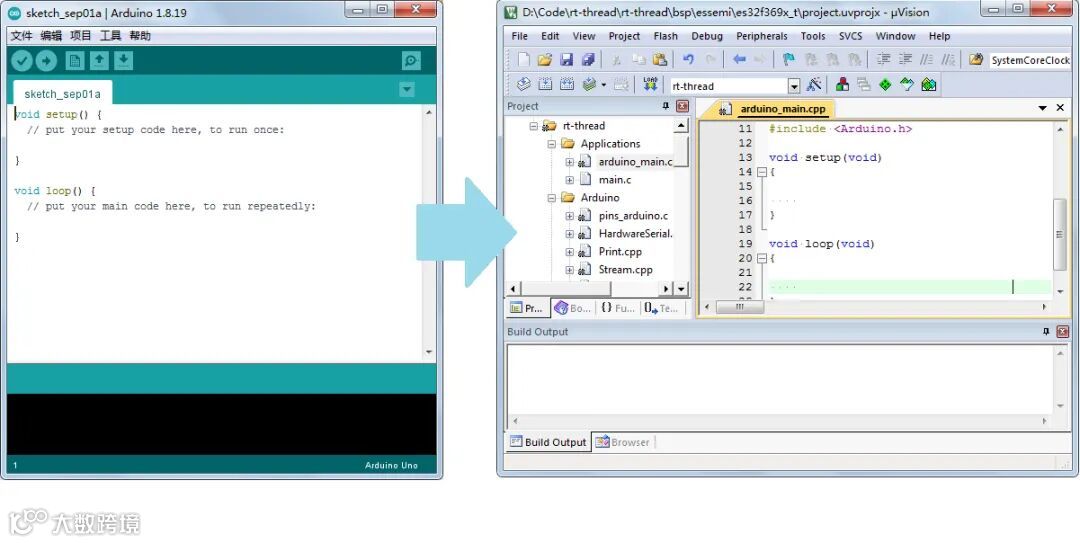The image size is (1080, 543).
Task: Switch to the Te... Templates tab
Action: pos(662,308)
